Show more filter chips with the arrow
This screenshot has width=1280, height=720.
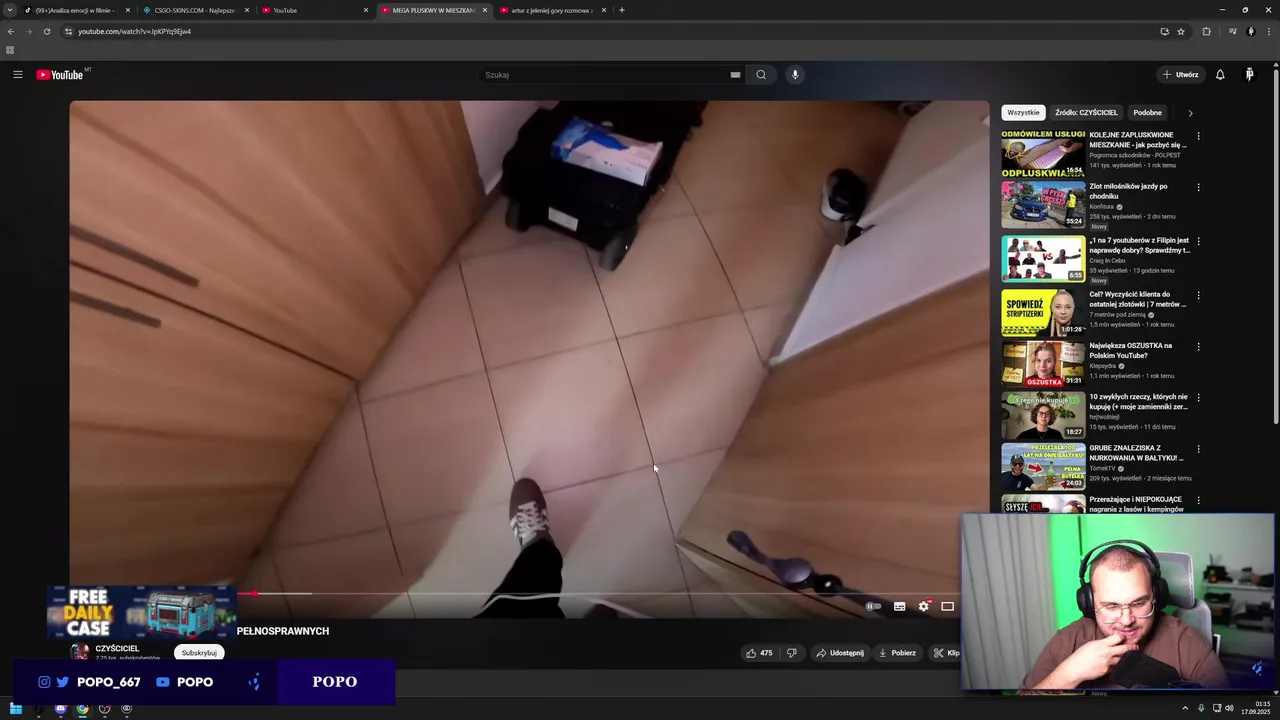[1190, 113]
